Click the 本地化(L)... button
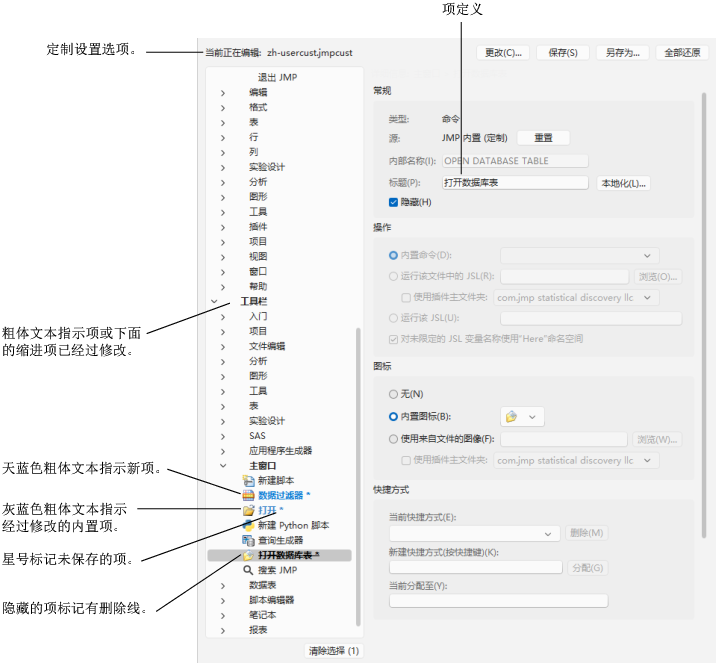 (x=623, y=184)
